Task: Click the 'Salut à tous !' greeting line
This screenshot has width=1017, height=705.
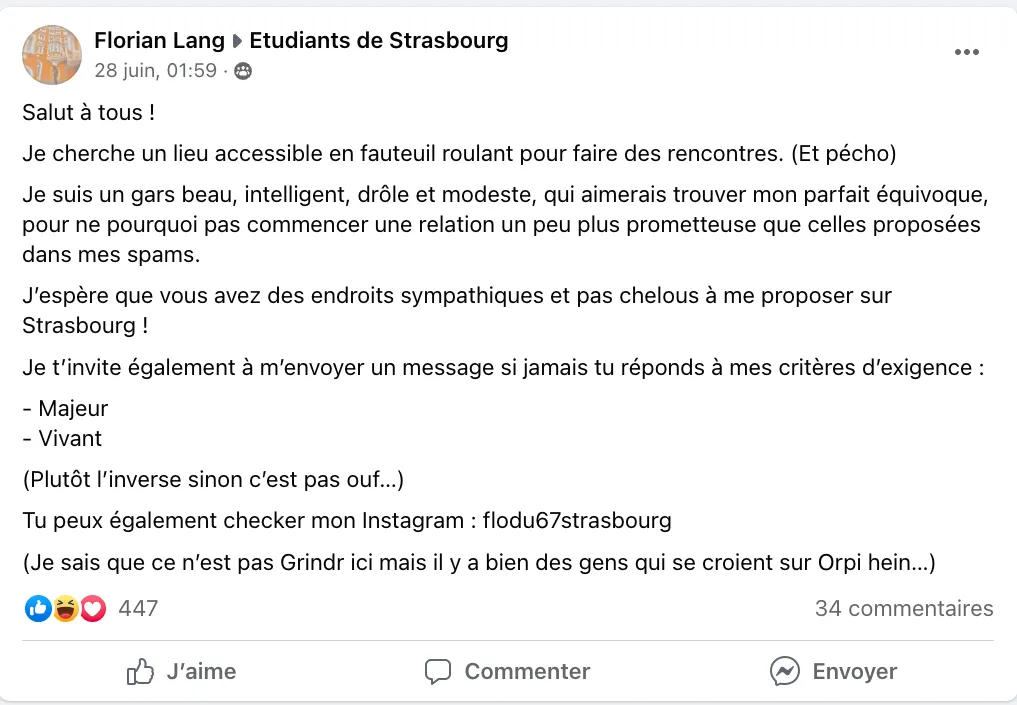Action: click(89, 113)
